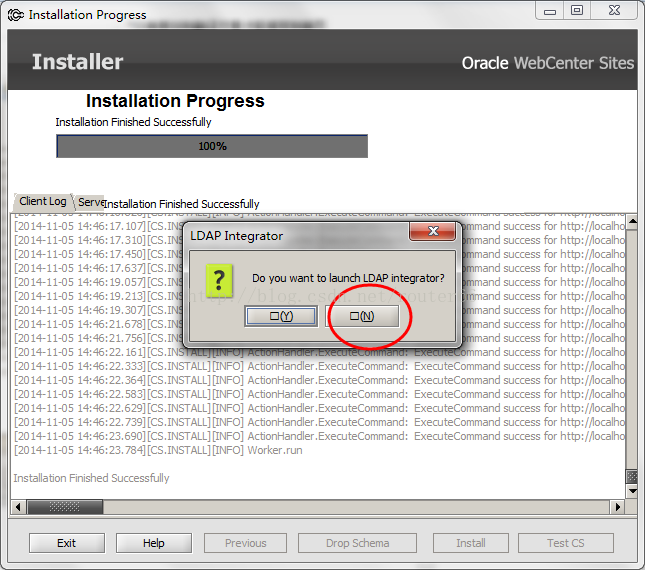Click the installer window title icon
Screen dimensions: 645x570
pos(16,15)
